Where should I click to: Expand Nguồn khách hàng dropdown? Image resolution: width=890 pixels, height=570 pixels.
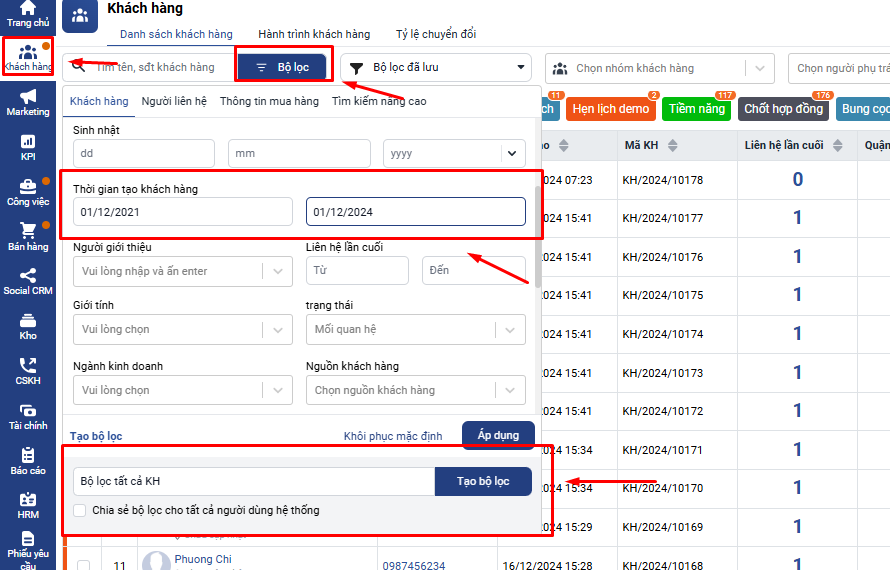click(415, 390)
